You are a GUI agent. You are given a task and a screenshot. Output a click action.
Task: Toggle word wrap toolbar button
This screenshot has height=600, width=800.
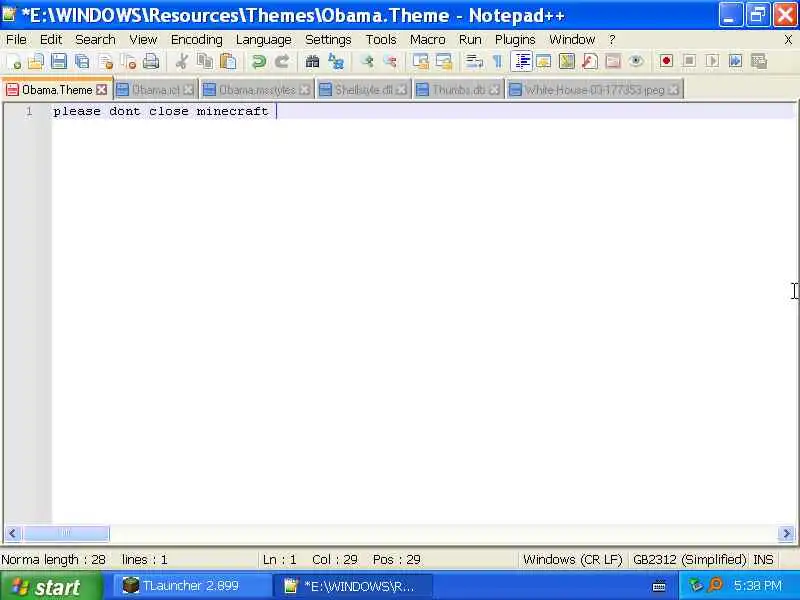coord(474,62)
